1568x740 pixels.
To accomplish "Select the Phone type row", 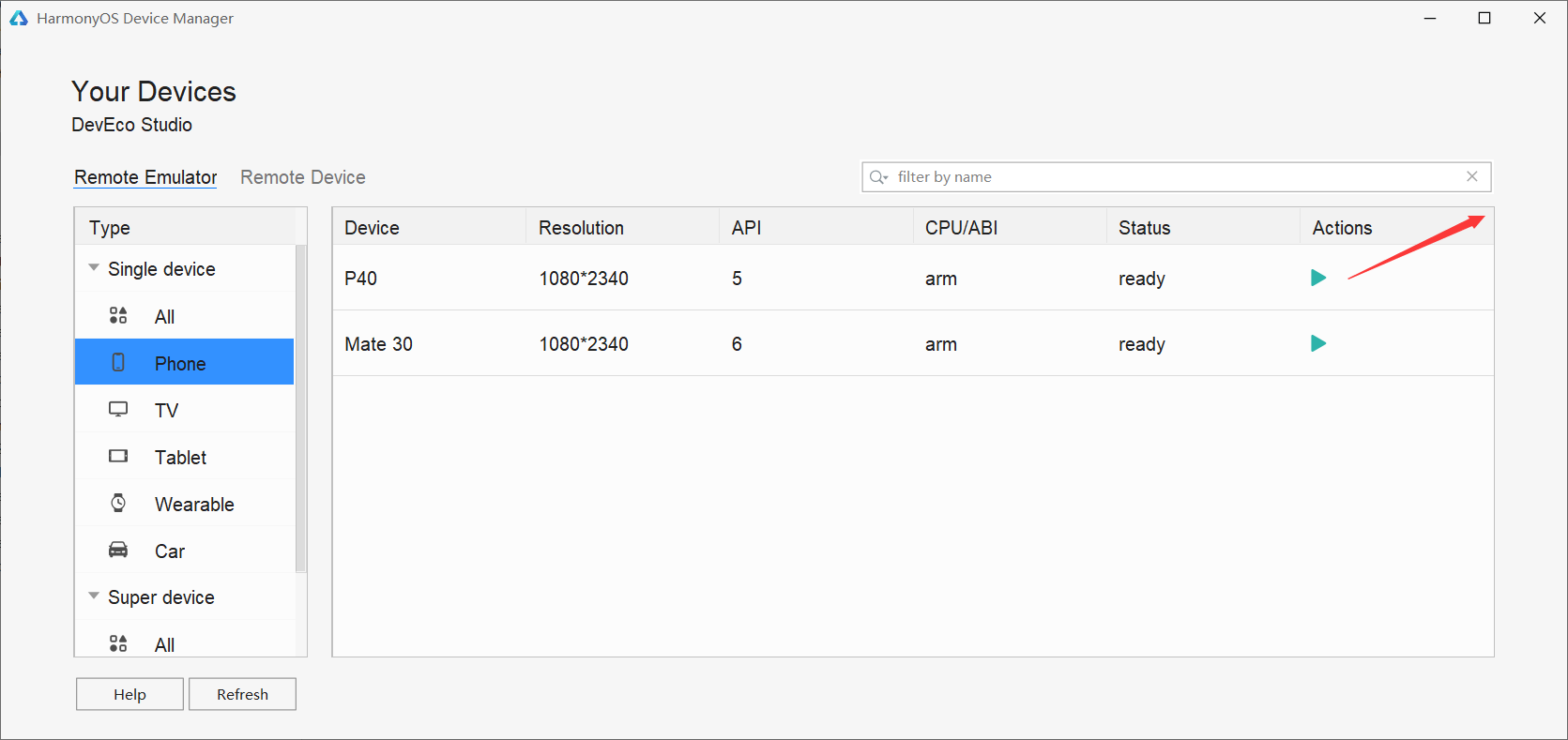I will [184, 362].
